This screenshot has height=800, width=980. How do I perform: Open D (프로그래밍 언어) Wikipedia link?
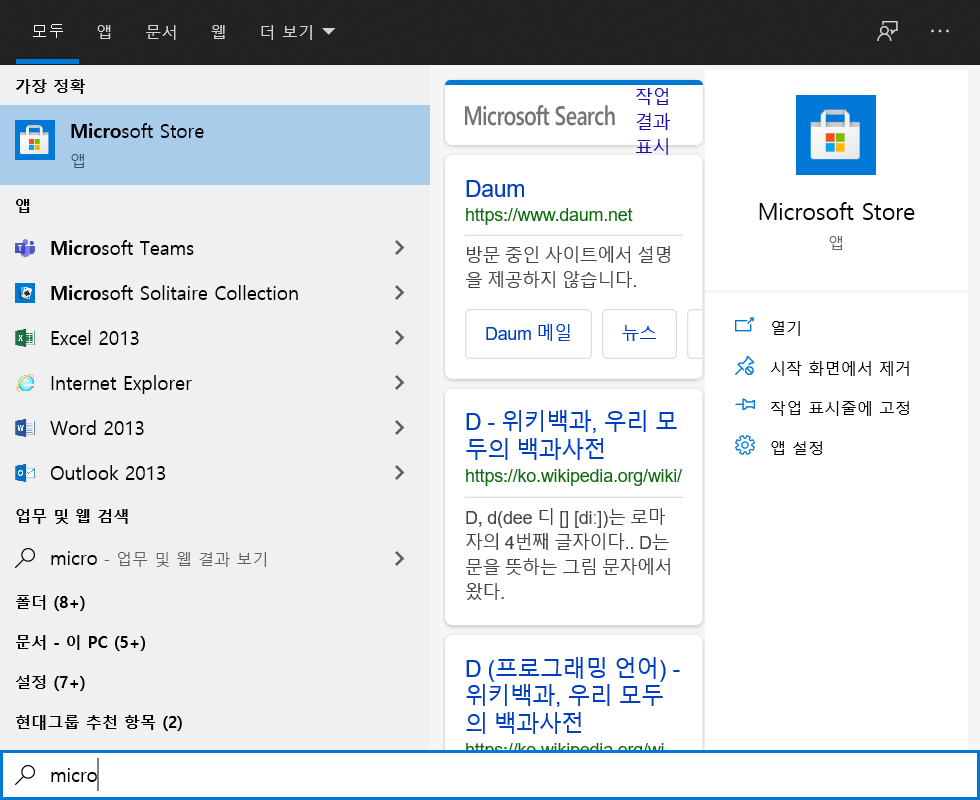coord(572,695)
